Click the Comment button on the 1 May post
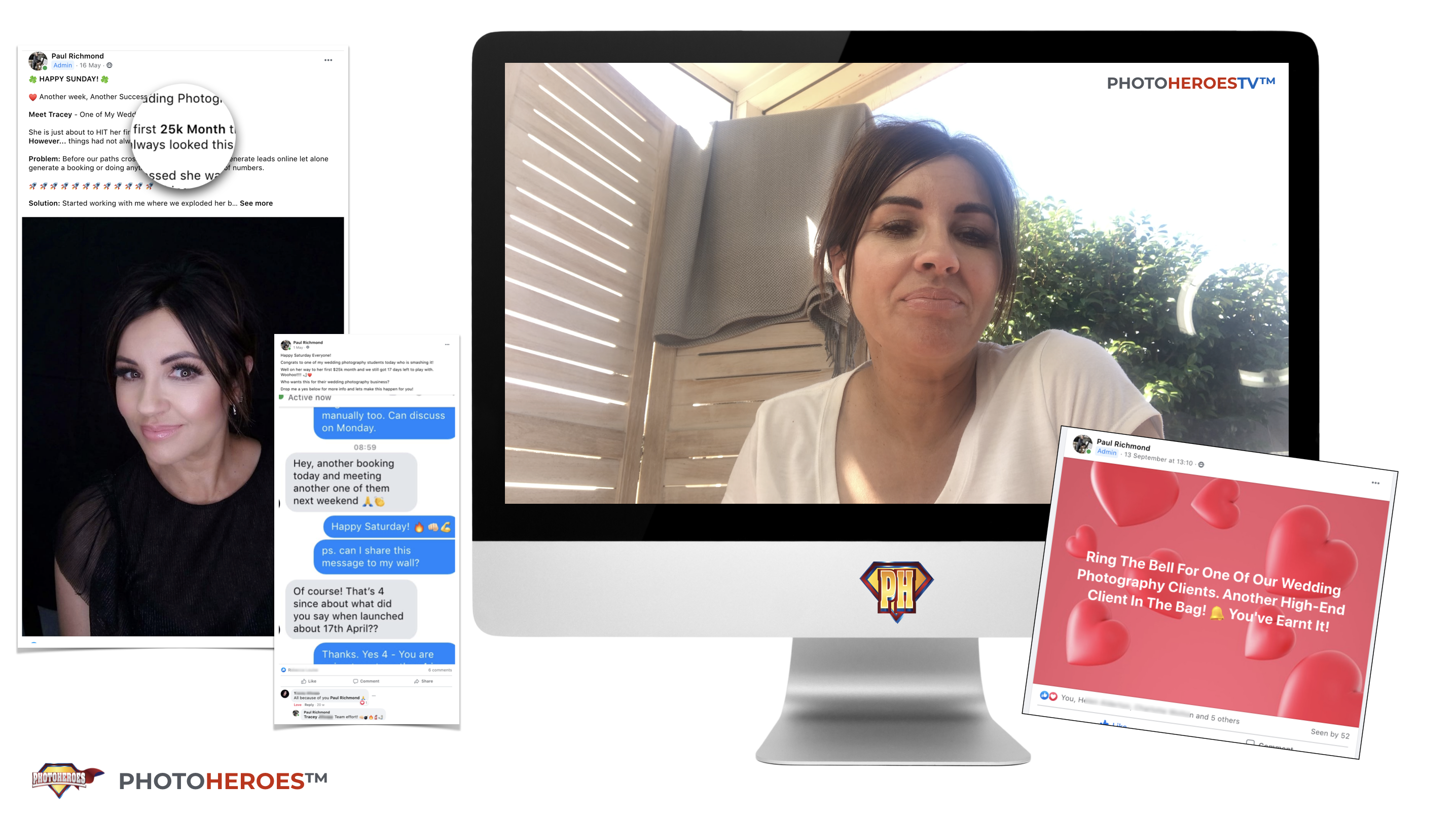The image size is (1456, 820). coord(366,681)
